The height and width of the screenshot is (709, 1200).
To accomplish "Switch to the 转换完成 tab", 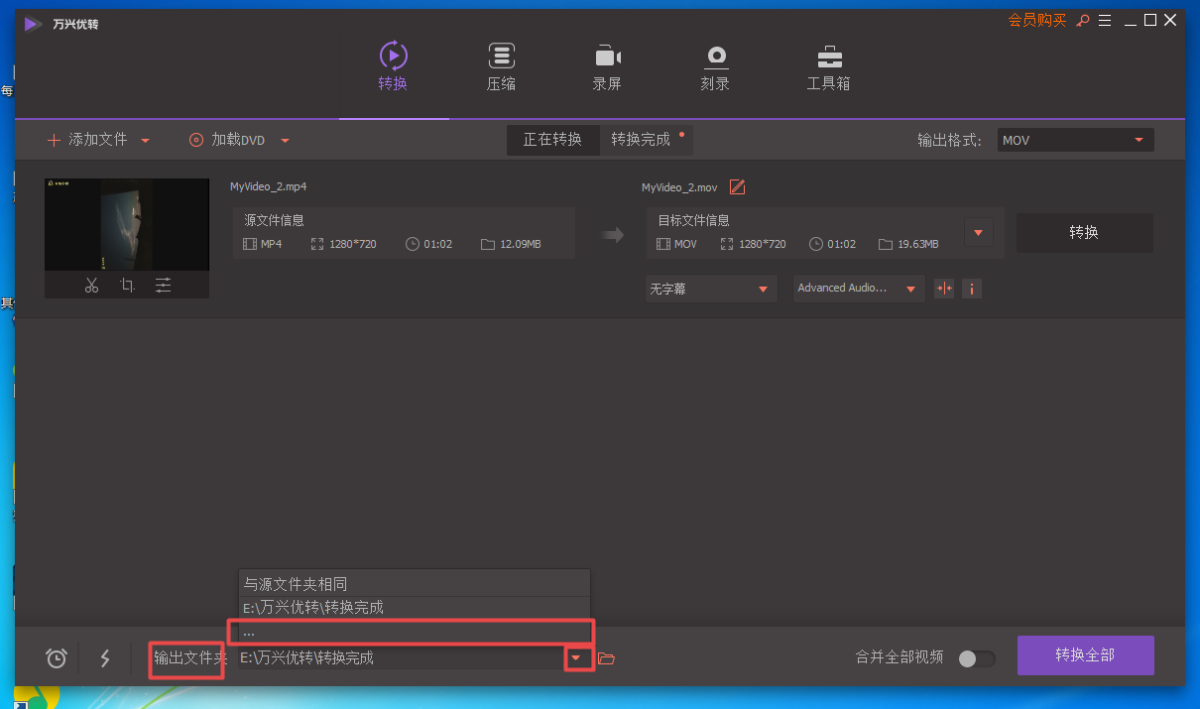I will tap(642, 140).
